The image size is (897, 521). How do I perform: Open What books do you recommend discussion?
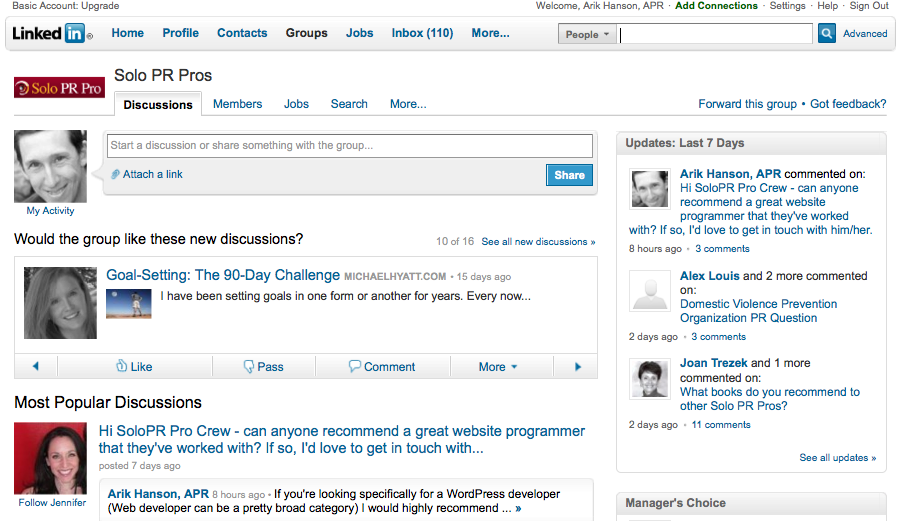pos(769,399)
